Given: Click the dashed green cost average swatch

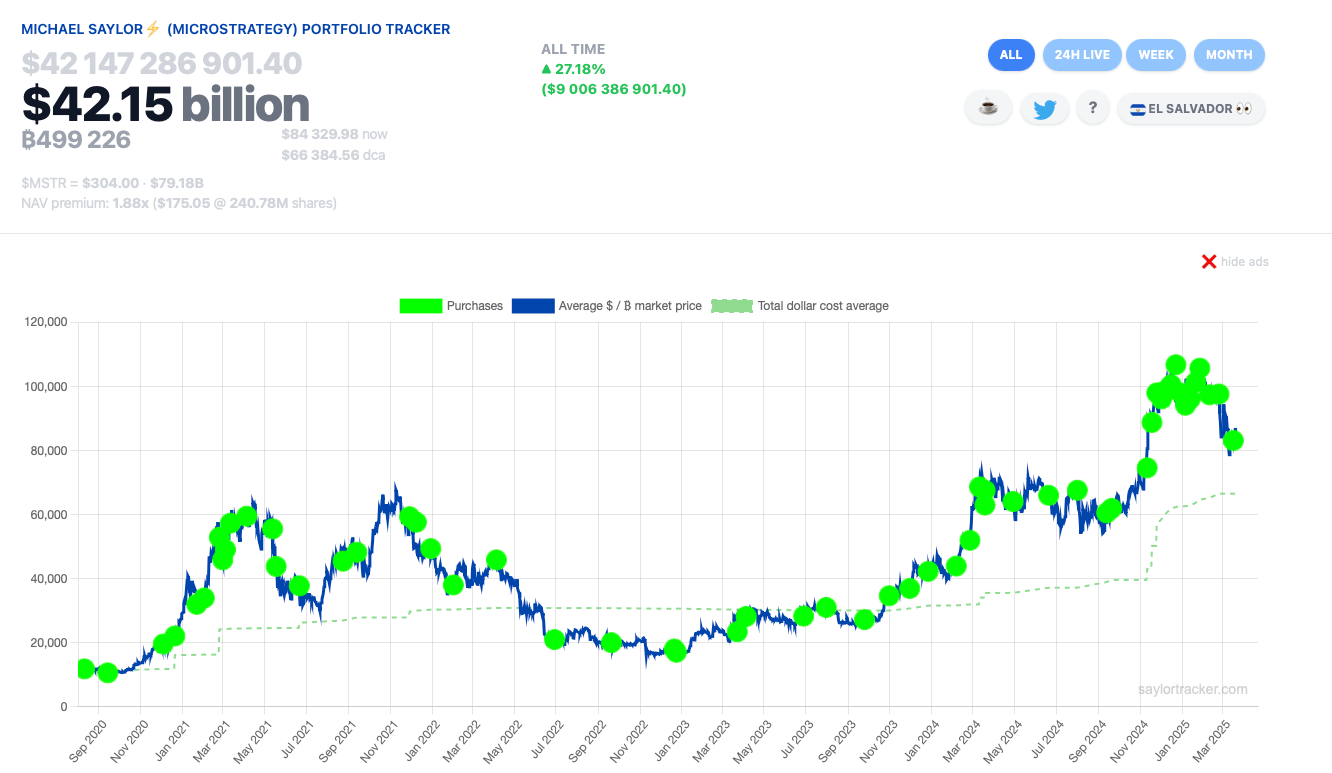Looking at the screenshot, I should [732, 306].
